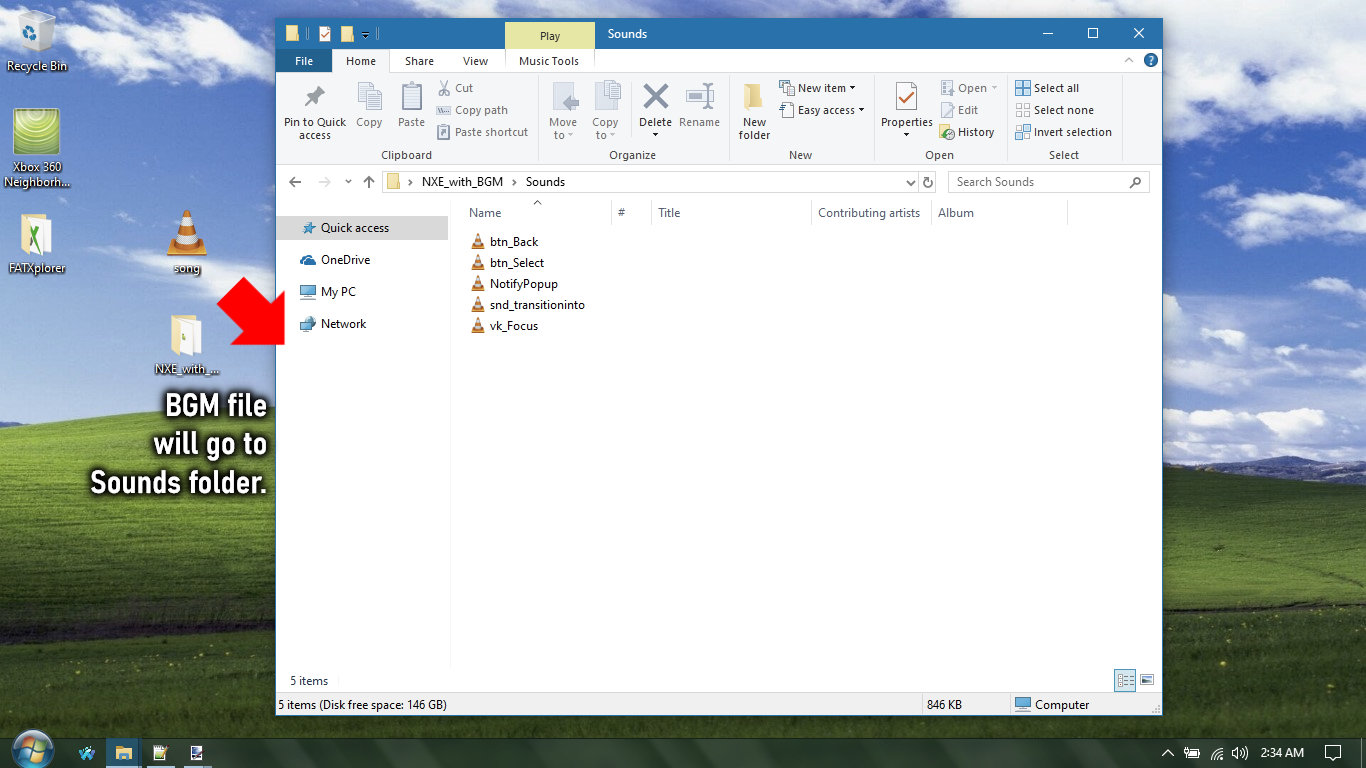Select the FATXplorer desktop icon
This screenshot has height=768, width=1366.
[x=37, y=243]
